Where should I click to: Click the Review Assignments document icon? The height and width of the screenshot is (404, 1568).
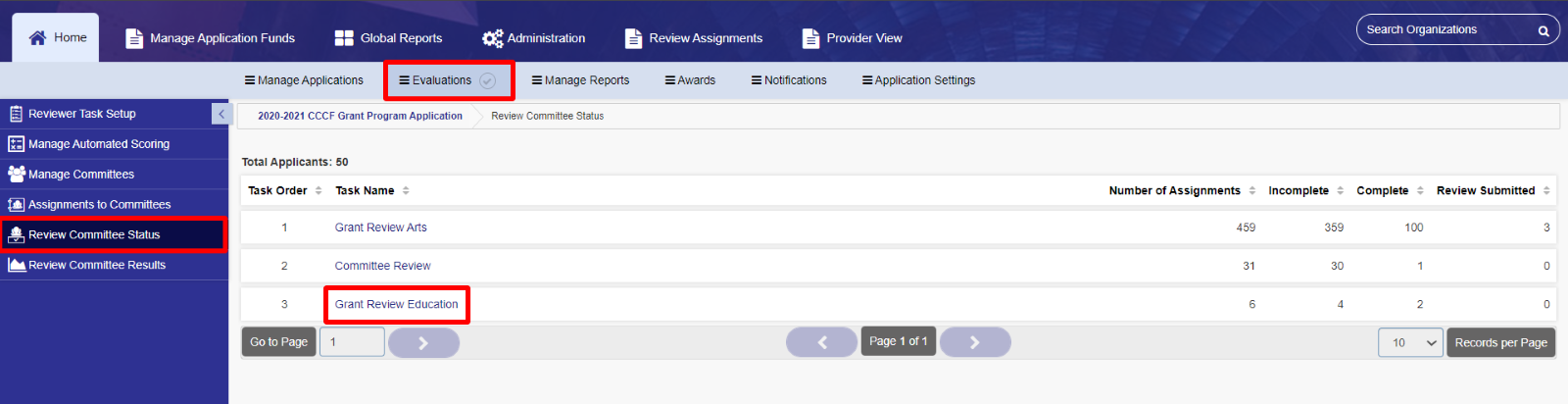[x=633, y=38]
